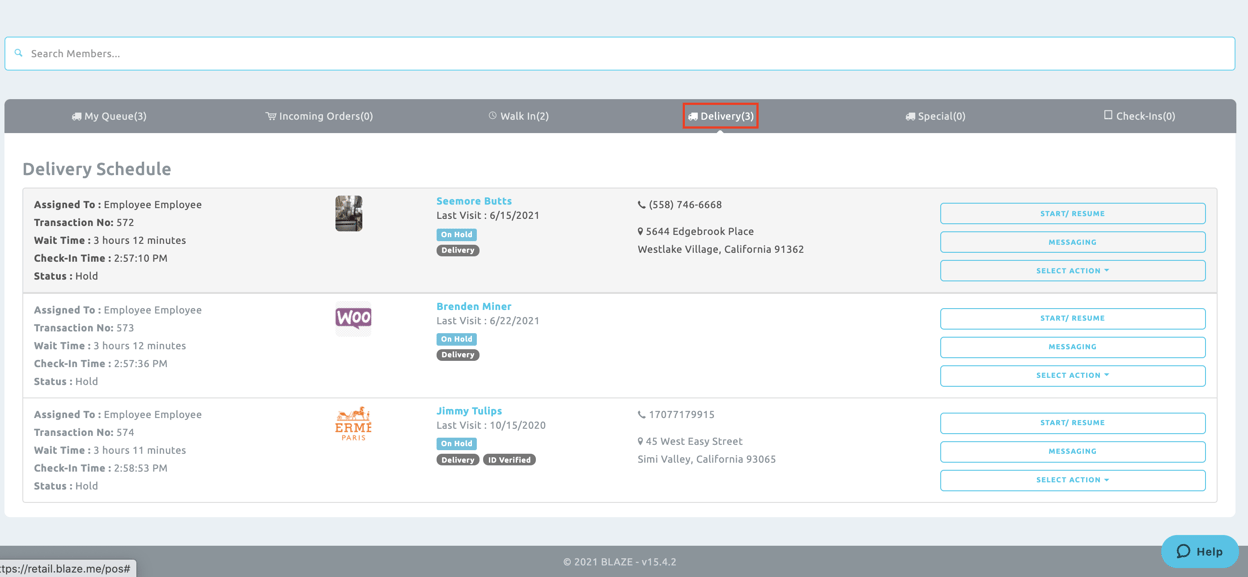The height and width of the screenshot is (577, 1248).
Task: Click the search magnifier icon
Action: pyautogui.click(x=18, y=54)
